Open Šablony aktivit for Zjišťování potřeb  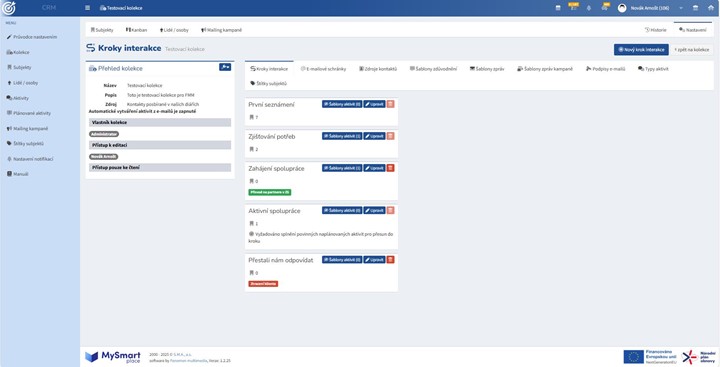tap(342, 136)
